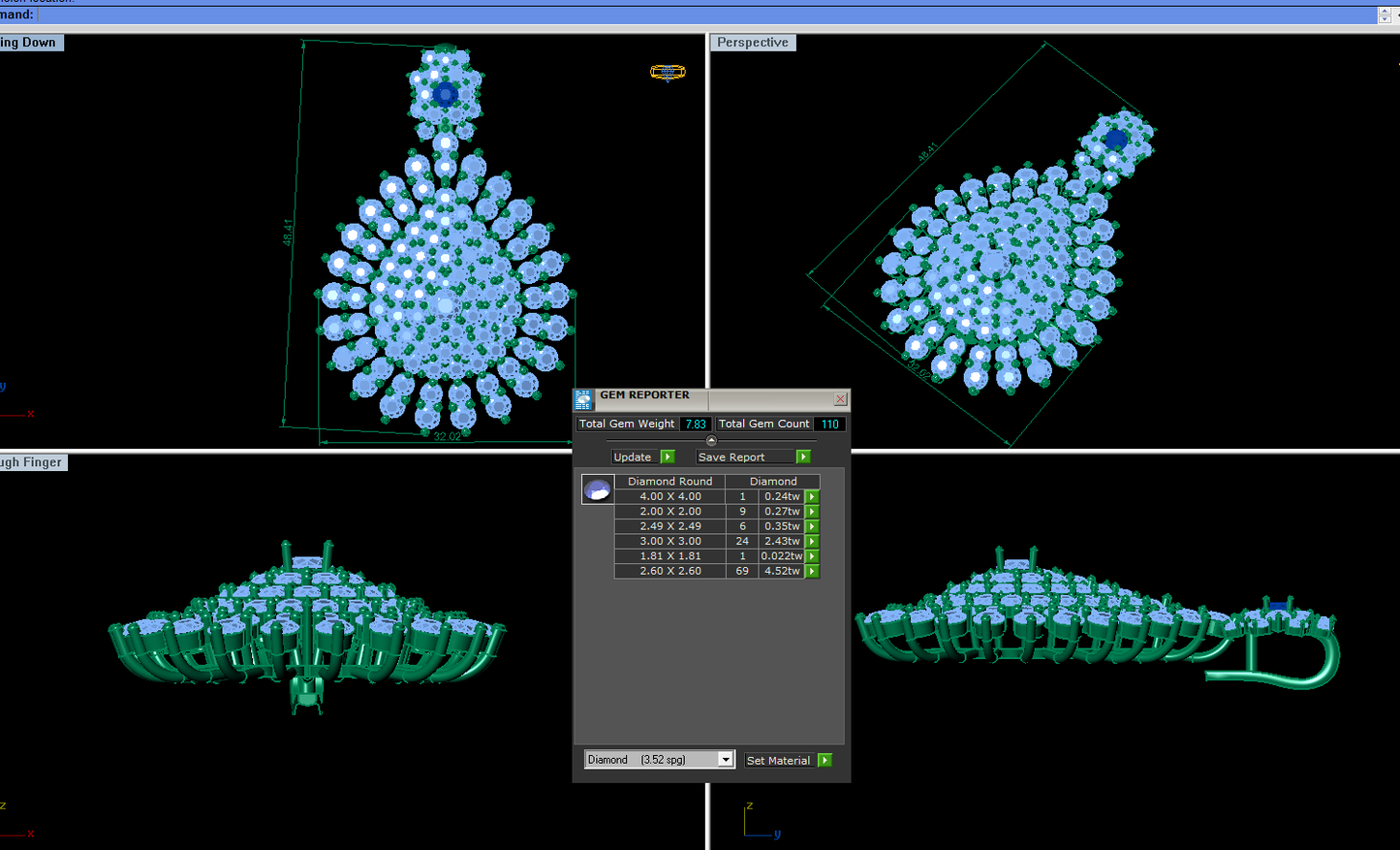Select the small yellow ring object in Looking Down view
The image size is (1400, 850).
click(668, 72)
